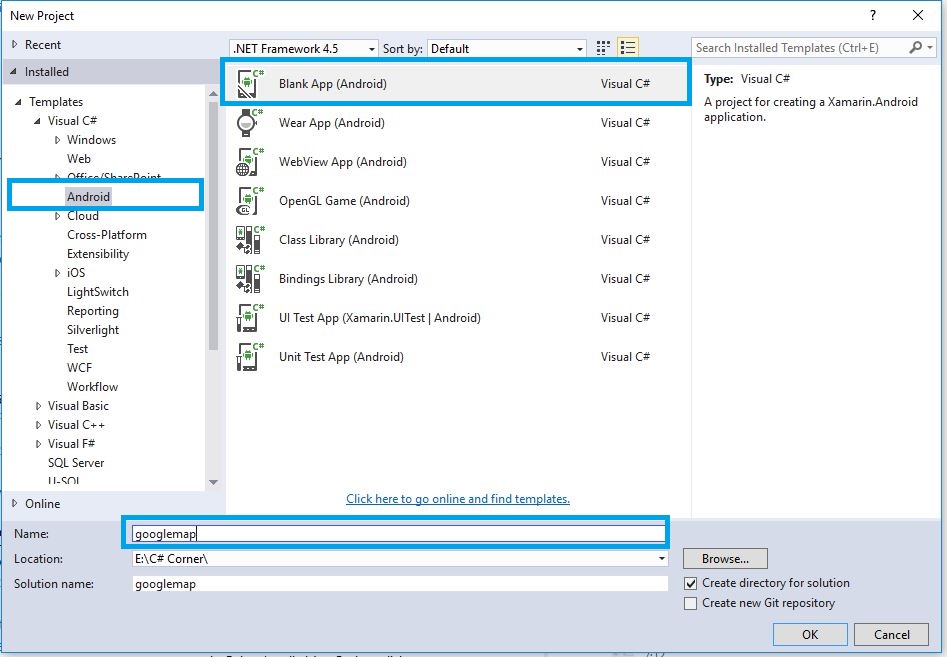Select the Wear App (Android) watch icon

tap(249, 123)
